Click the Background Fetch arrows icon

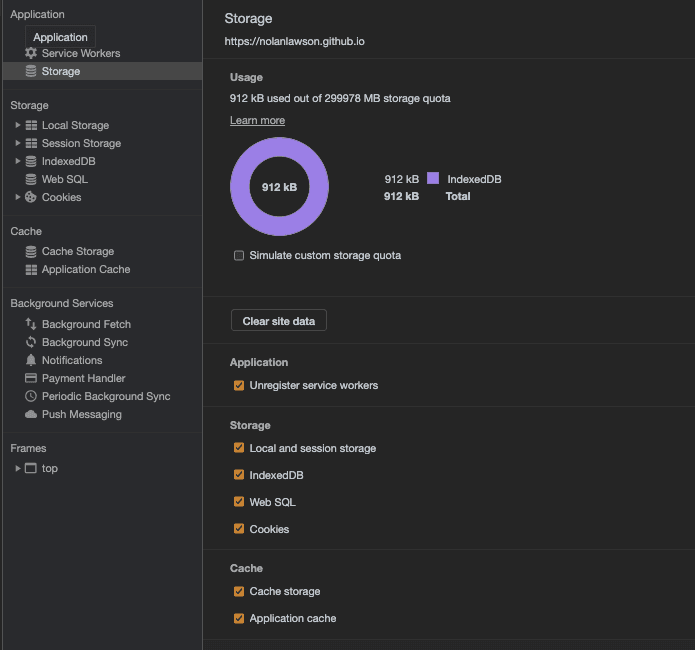point(31,324)
